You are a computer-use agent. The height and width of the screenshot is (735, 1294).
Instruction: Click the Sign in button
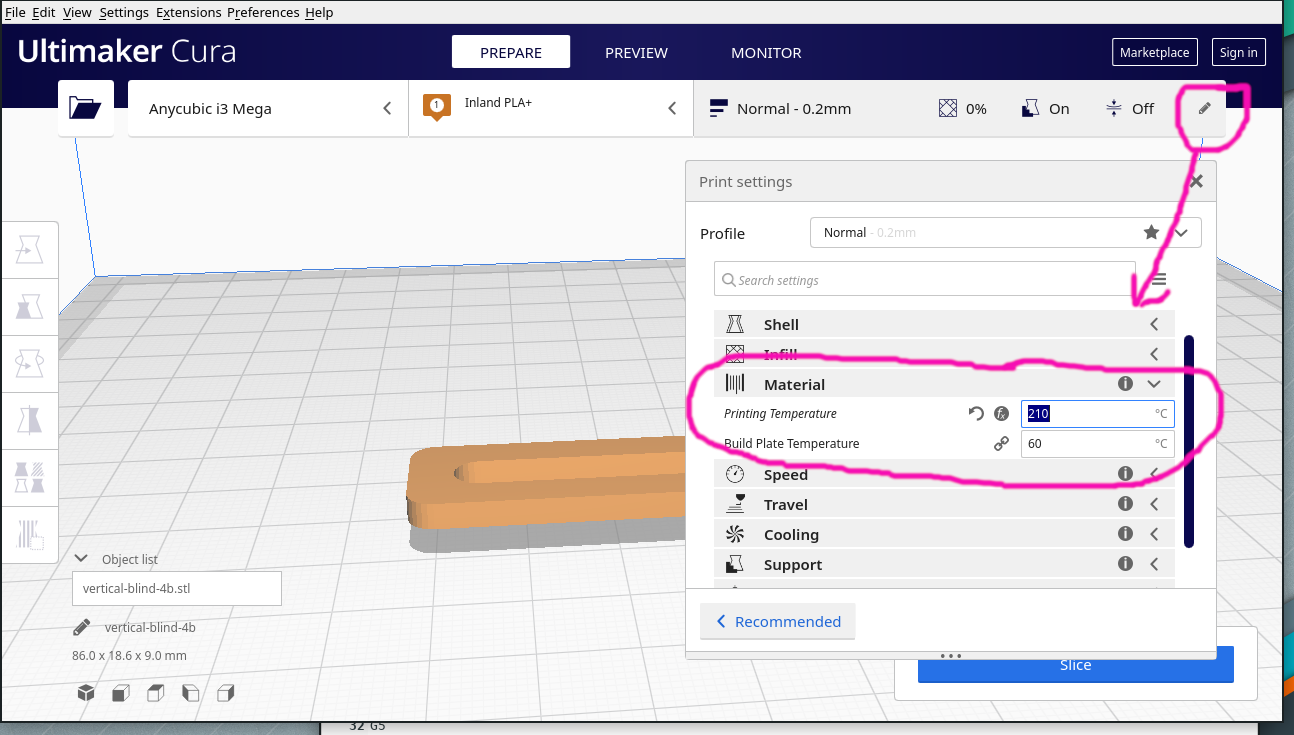[1239, 52]
